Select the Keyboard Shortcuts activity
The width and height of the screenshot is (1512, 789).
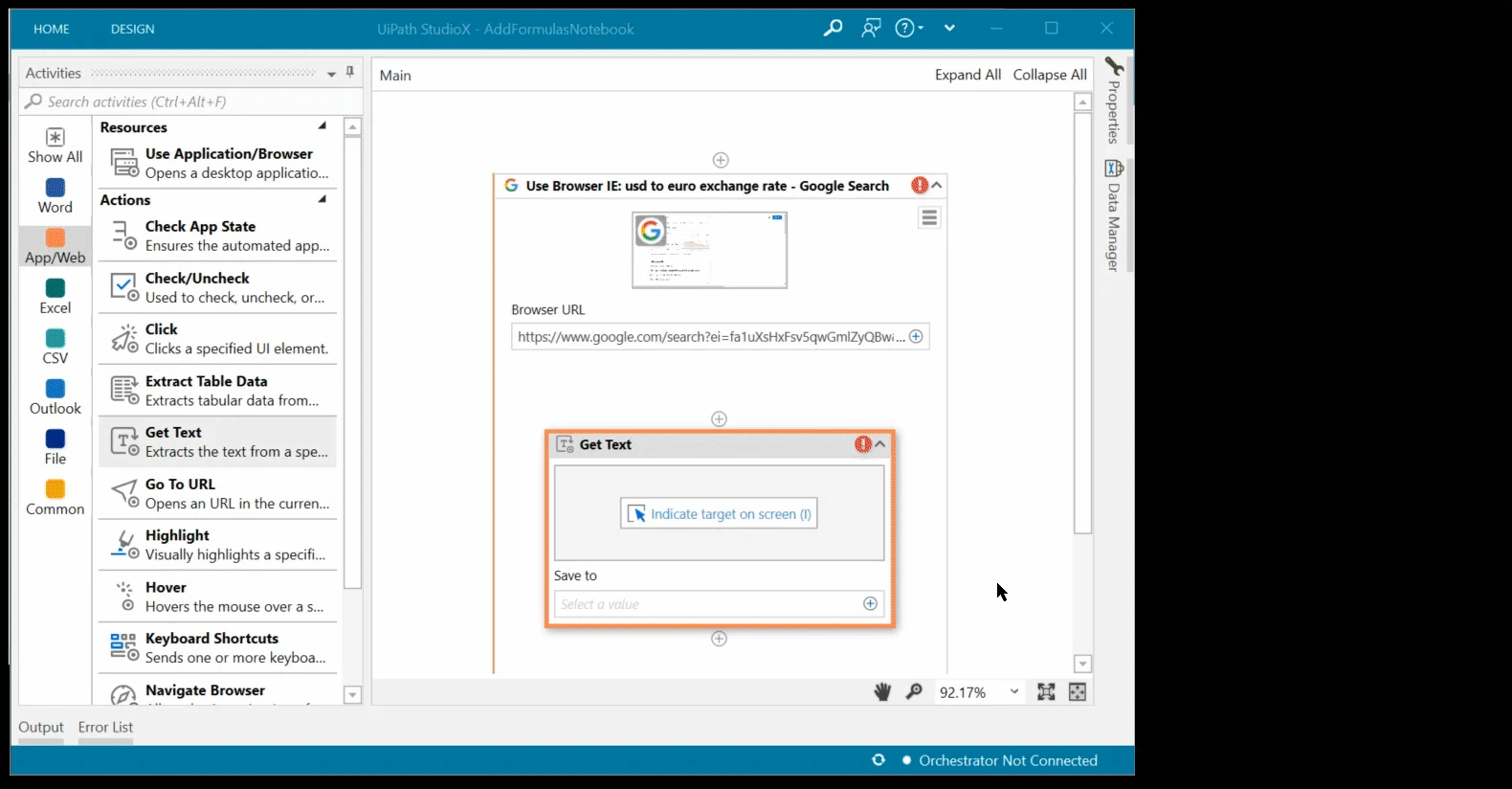point(218,648)
